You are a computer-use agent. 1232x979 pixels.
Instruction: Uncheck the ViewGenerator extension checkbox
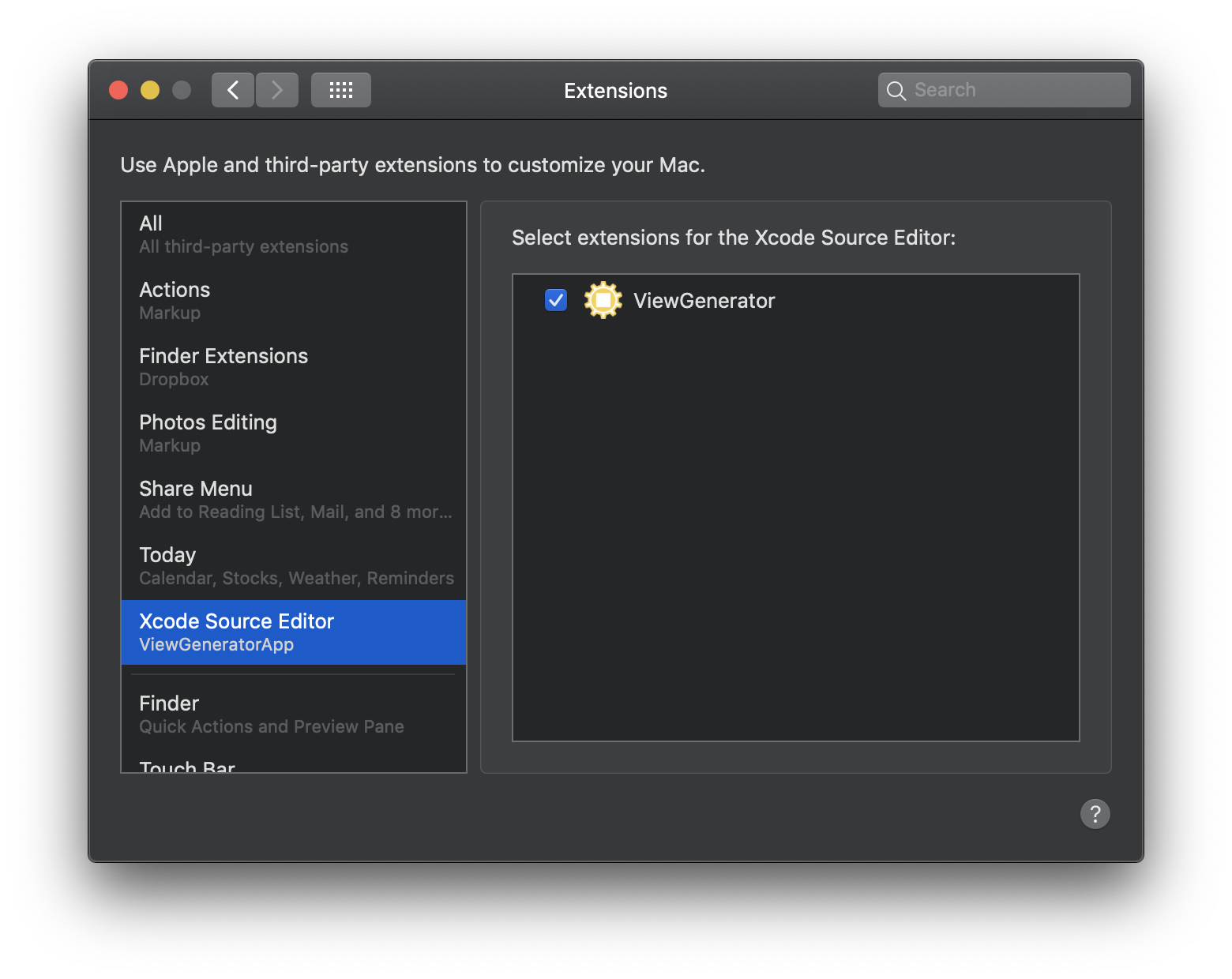[x=556, y=300]
